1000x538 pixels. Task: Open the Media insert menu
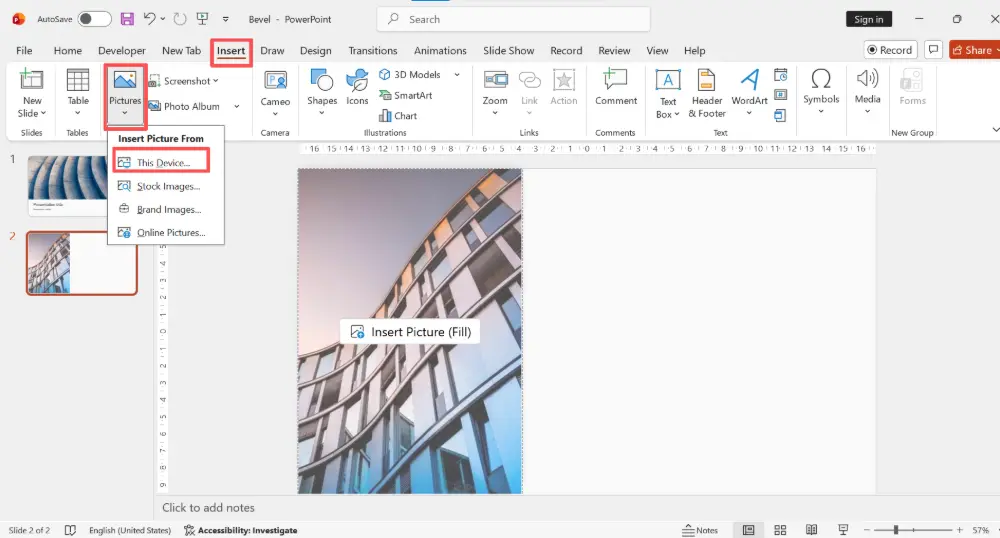click(867, 92)
